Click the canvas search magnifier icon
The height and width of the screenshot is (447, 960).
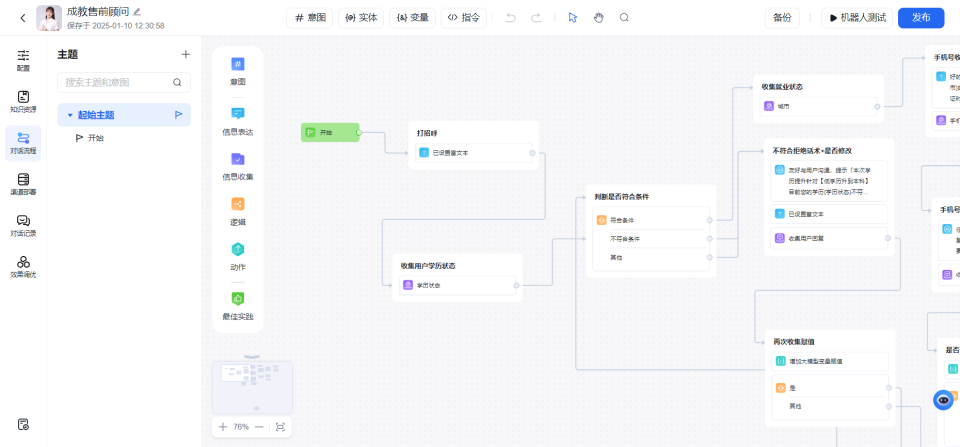pos(625,18)
